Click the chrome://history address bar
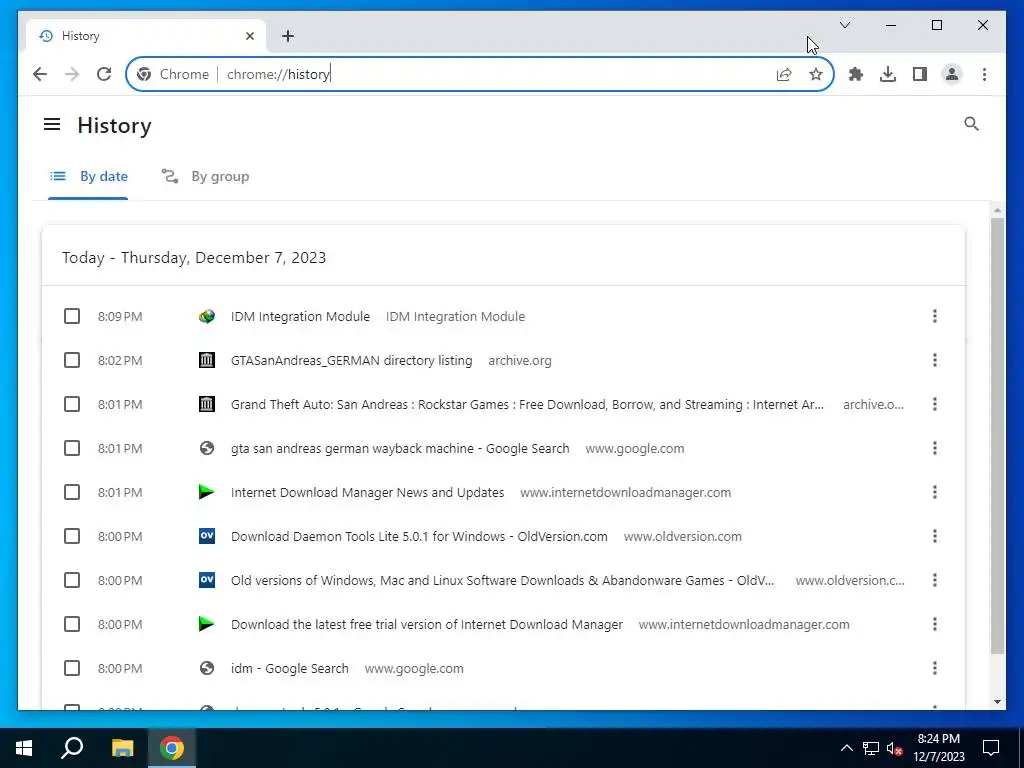The width and height of the screenshot is (1024, 768). [x=480, y=74]
